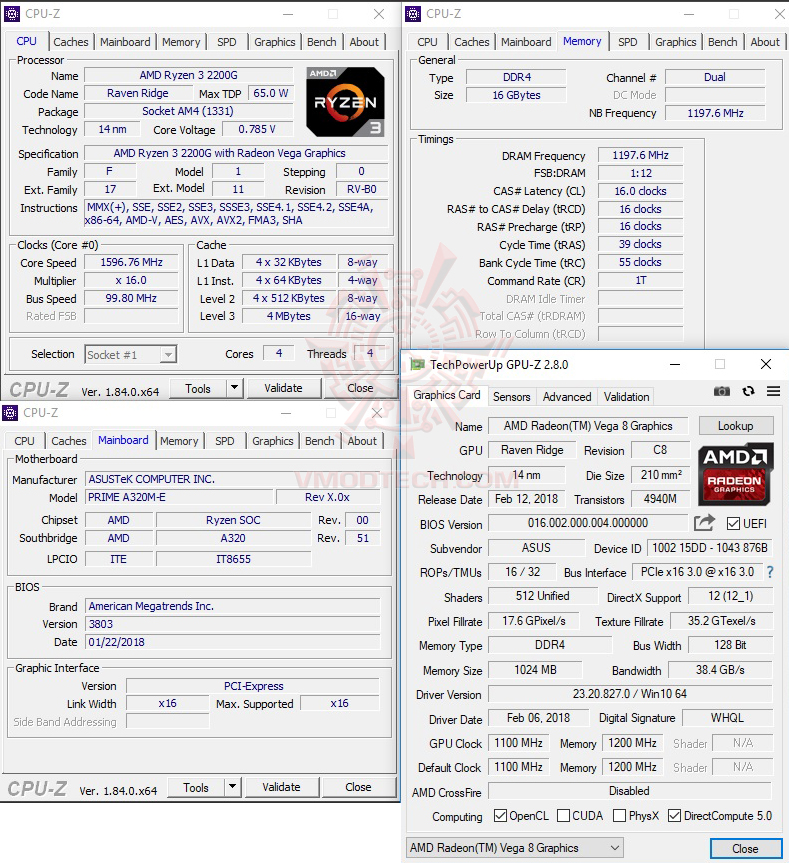Click GPU-Z BIOS Version 016.002.000.004.000000
This screenshot has height=863, width=789.
588,523
